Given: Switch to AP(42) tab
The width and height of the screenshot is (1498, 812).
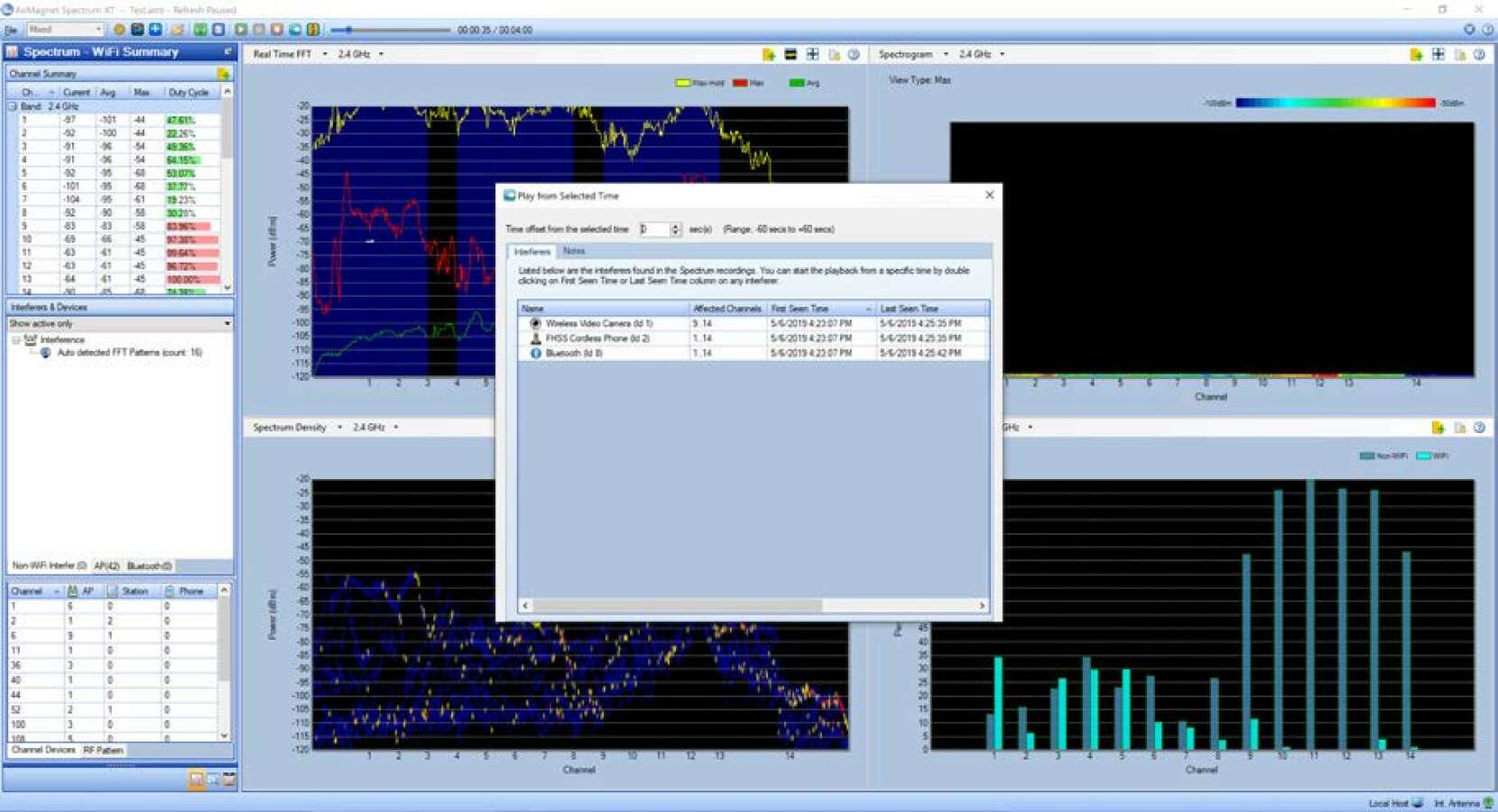Looking at the screenshot, I should pyautogui.click(x=106, y=566).
